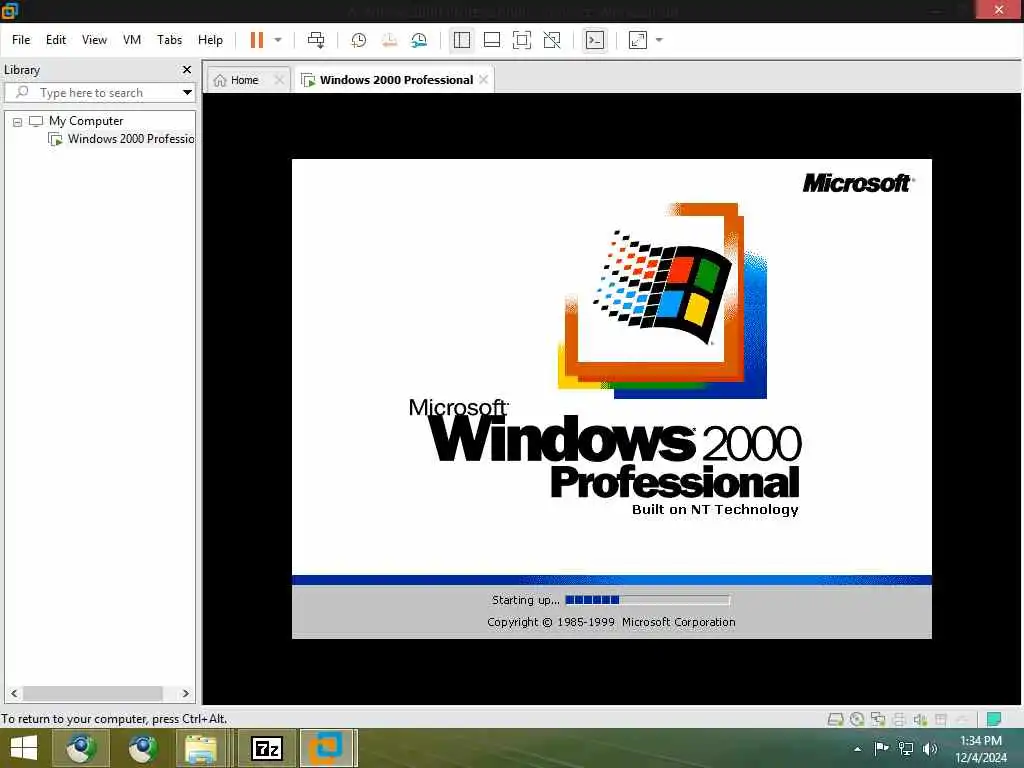Screen dimensions: 1024x768
Task: Click the Unity mode toolbar icon
Action: coord(552,40)
